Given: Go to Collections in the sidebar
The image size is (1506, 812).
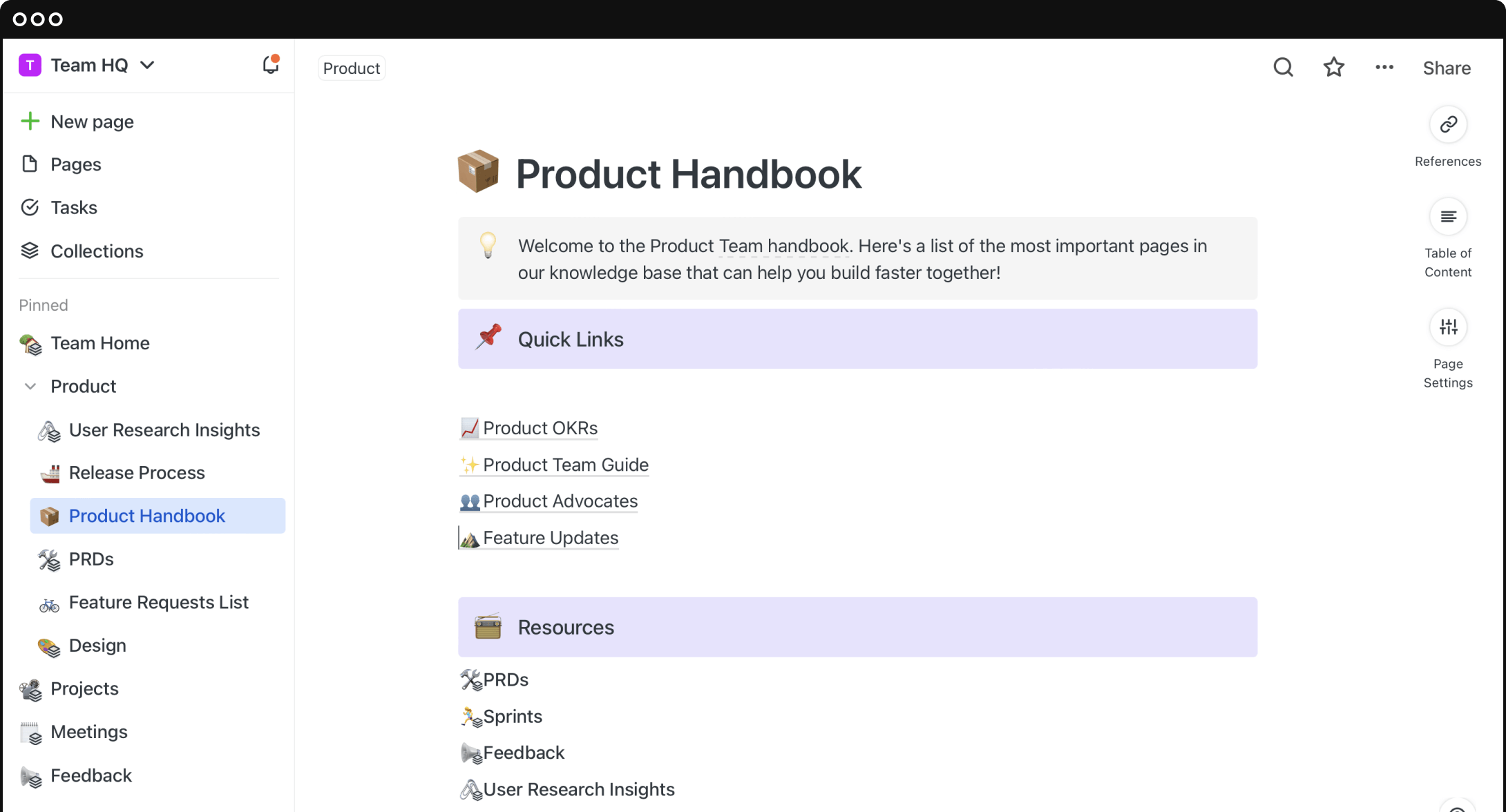Looking at the screenshot, I should (97, 251).
